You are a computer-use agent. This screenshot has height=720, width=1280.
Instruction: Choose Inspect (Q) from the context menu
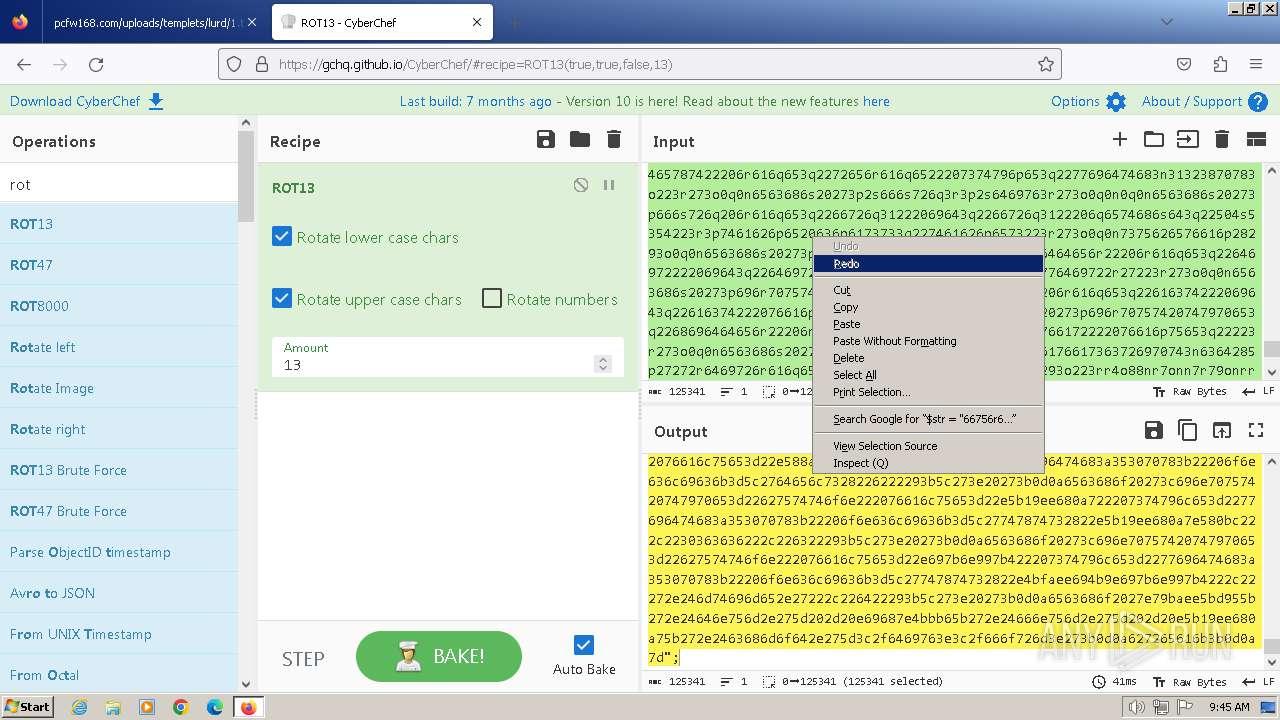(928, 463)
